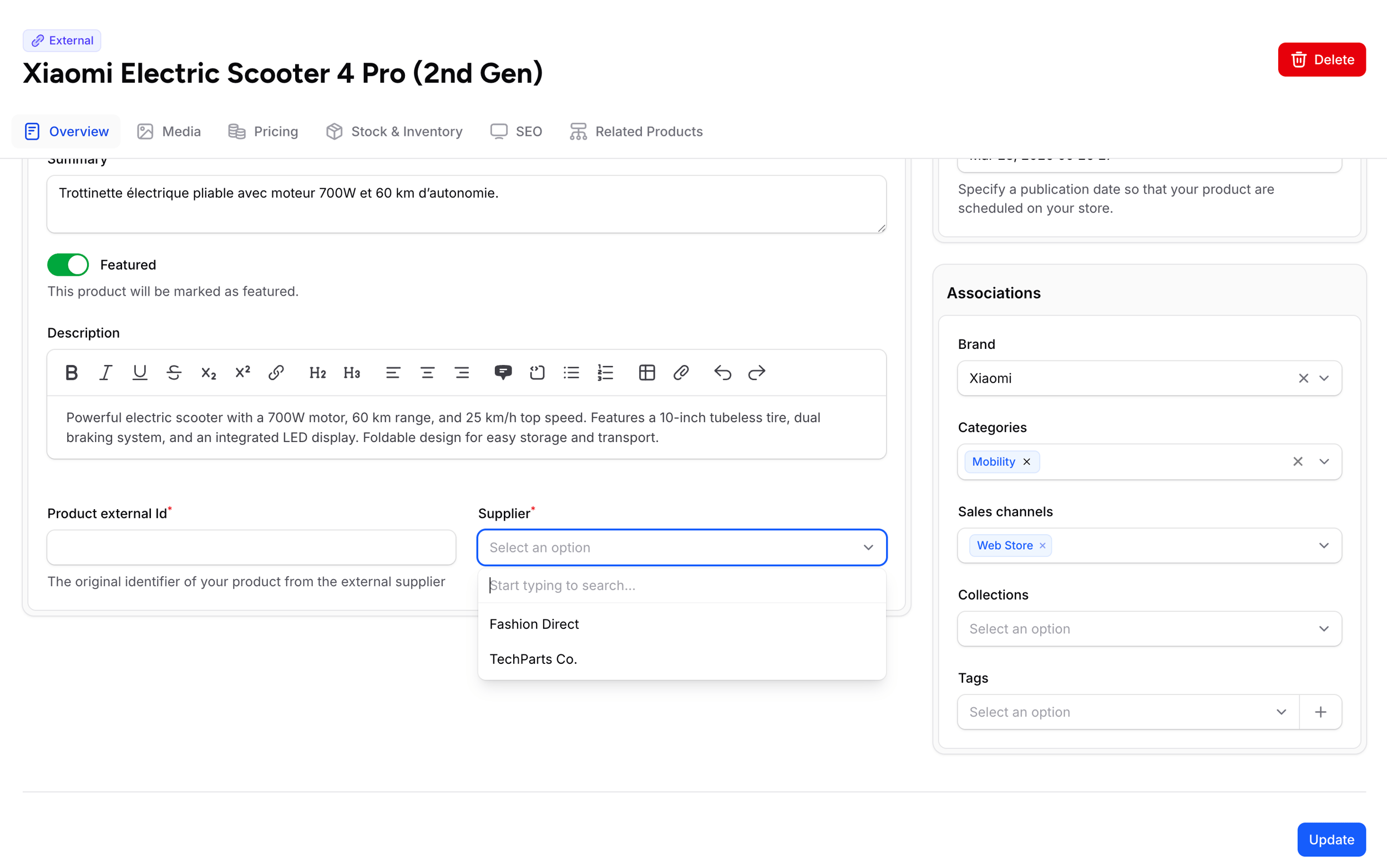This screenshot has width=1387, height=868.
Task: Expand the Categories dropdown chevron
Action: [x=1324, y=461]
